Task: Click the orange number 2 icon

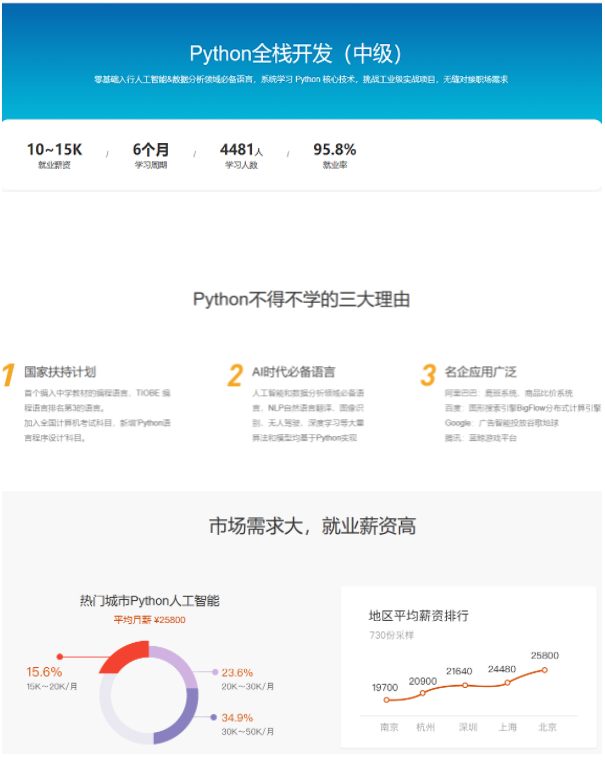Action: click(x=235, y=375)
